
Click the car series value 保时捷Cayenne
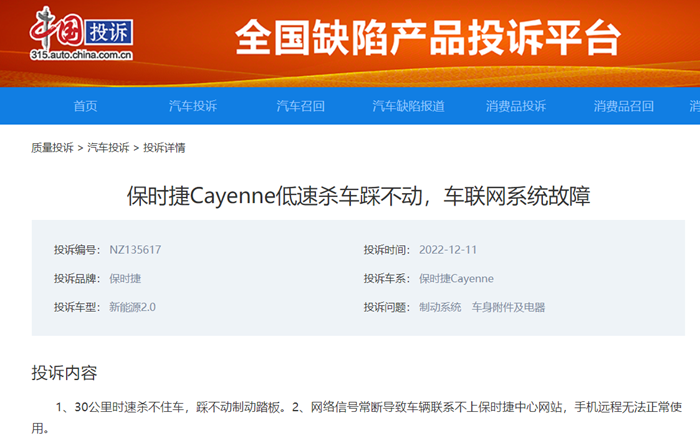point(456,279)
